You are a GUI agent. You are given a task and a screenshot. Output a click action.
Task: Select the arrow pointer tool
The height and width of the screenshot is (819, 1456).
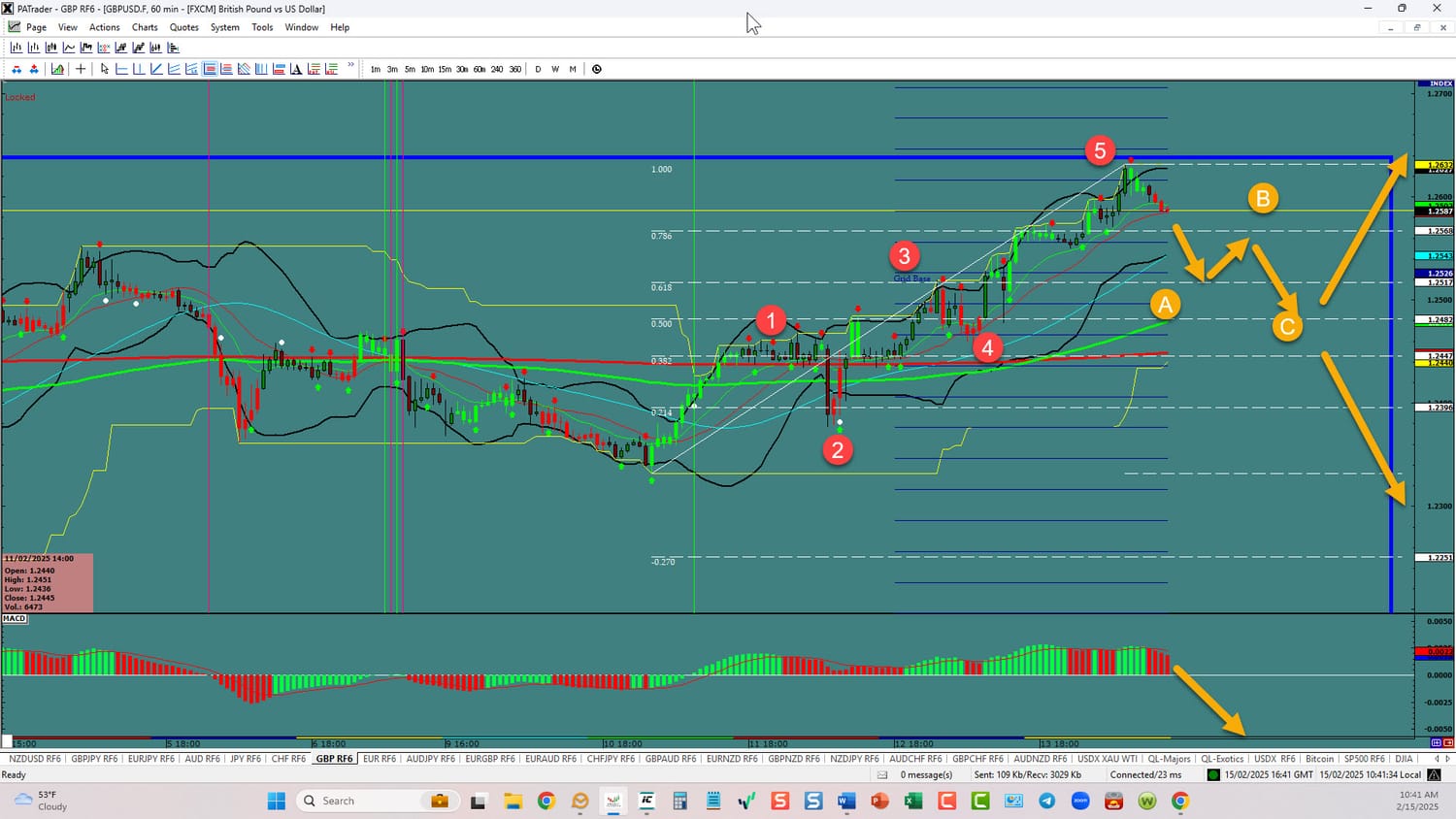pos(105,69)
